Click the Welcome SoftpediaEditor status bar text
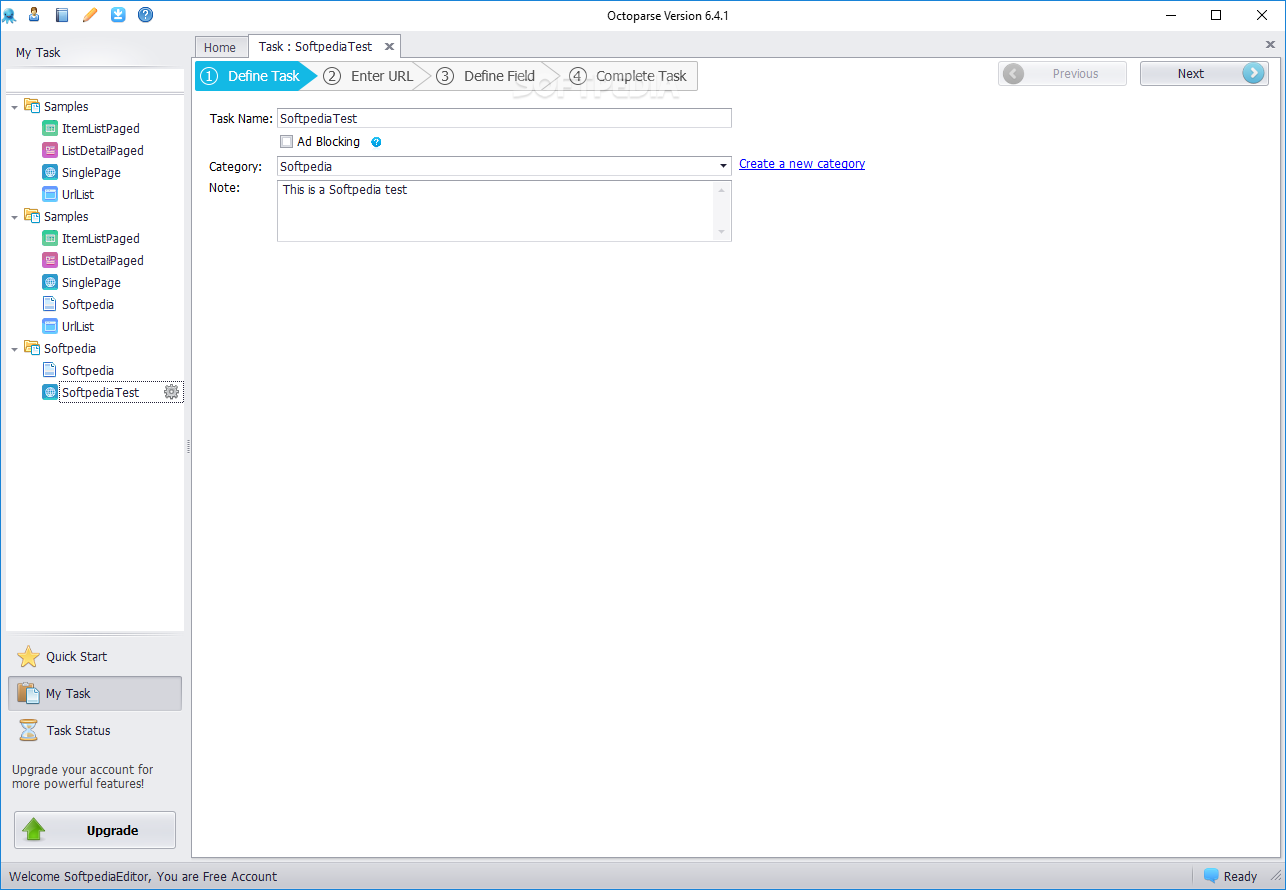1286x890 pixels. coord(143,877)
